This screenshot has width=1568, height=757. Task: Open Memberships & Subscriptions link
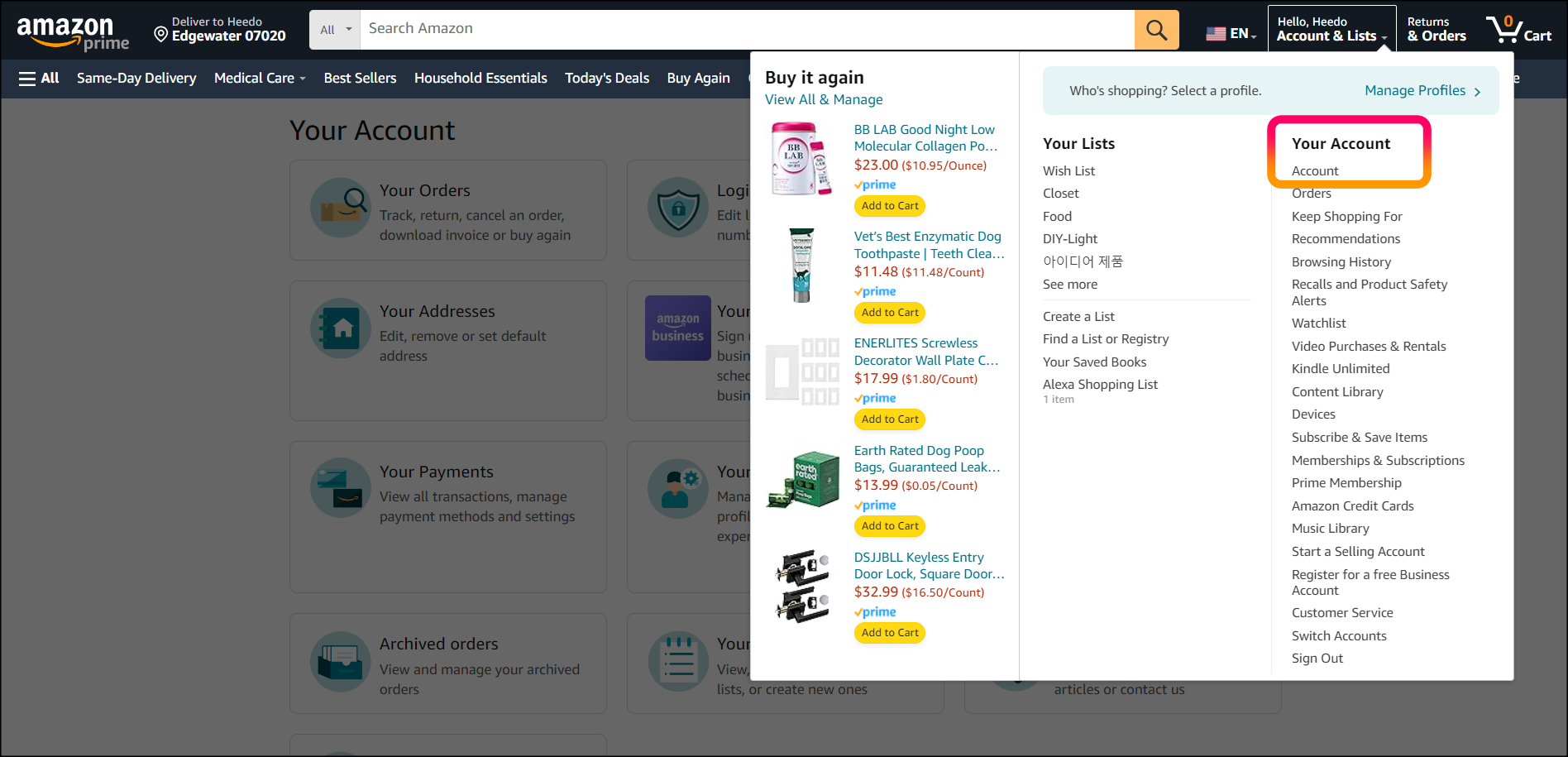click(x=1378, y=460)
